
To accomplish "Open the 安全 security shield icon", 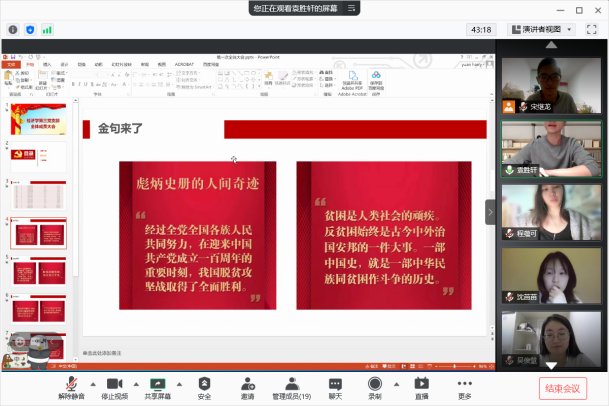I will point(204,384).
